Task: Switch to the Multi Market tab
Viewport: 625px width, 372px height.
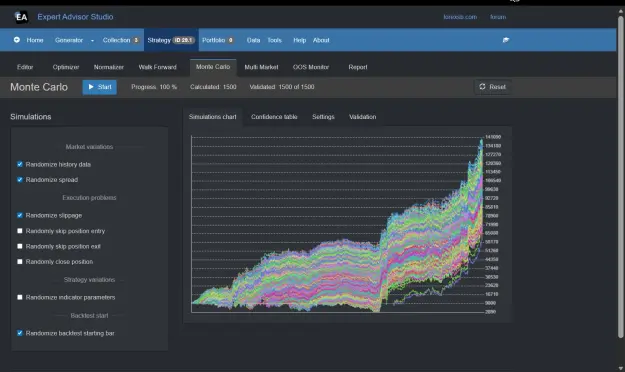Action: point(261,67)
